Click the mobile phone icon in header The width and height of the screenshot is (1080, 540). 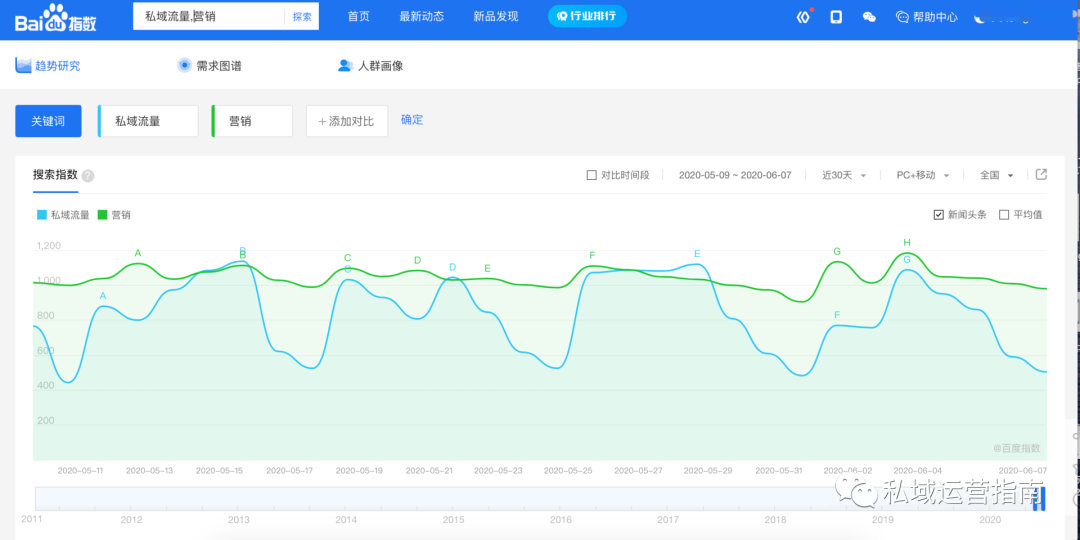(836, 17)
